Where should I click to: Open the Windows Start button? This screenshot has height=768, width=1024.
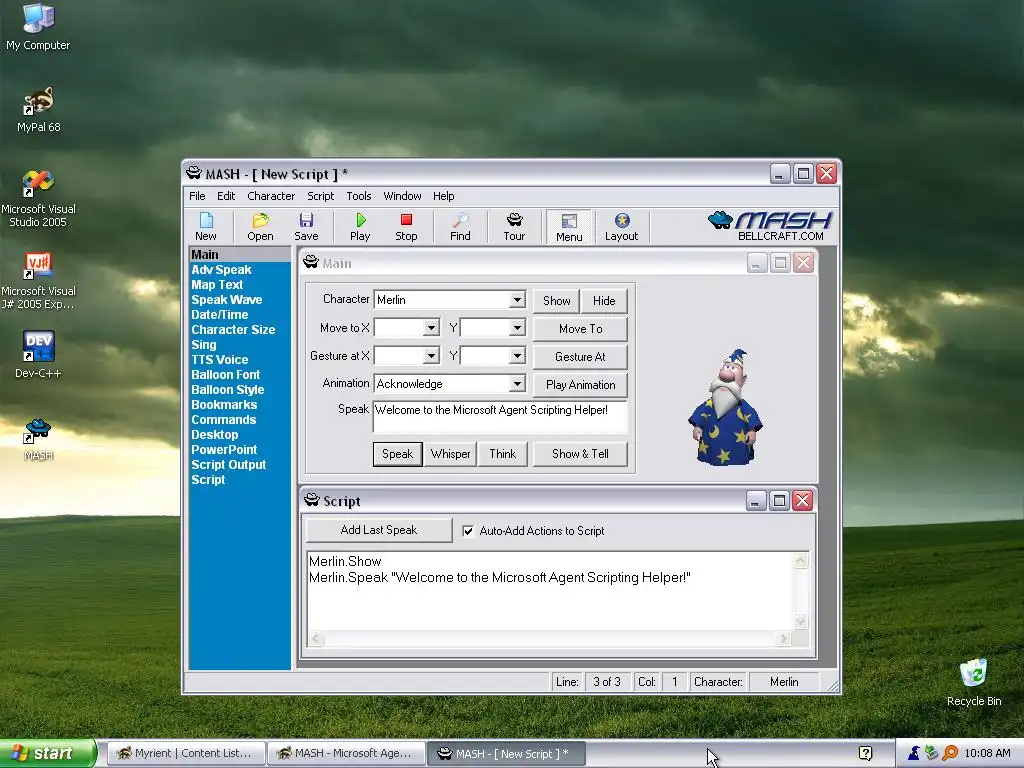tap(48, 754)
